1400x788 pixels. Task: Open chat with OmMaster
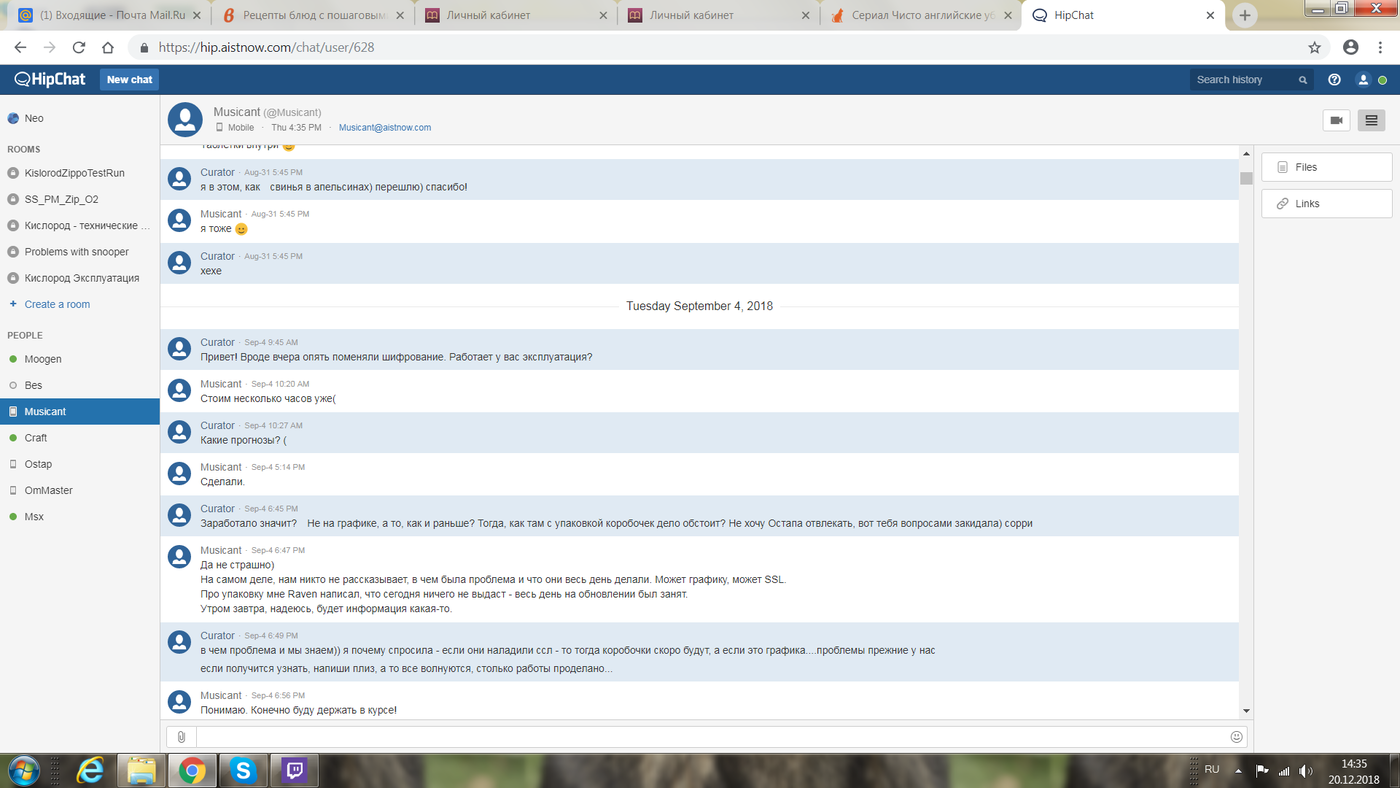point(80,490)
